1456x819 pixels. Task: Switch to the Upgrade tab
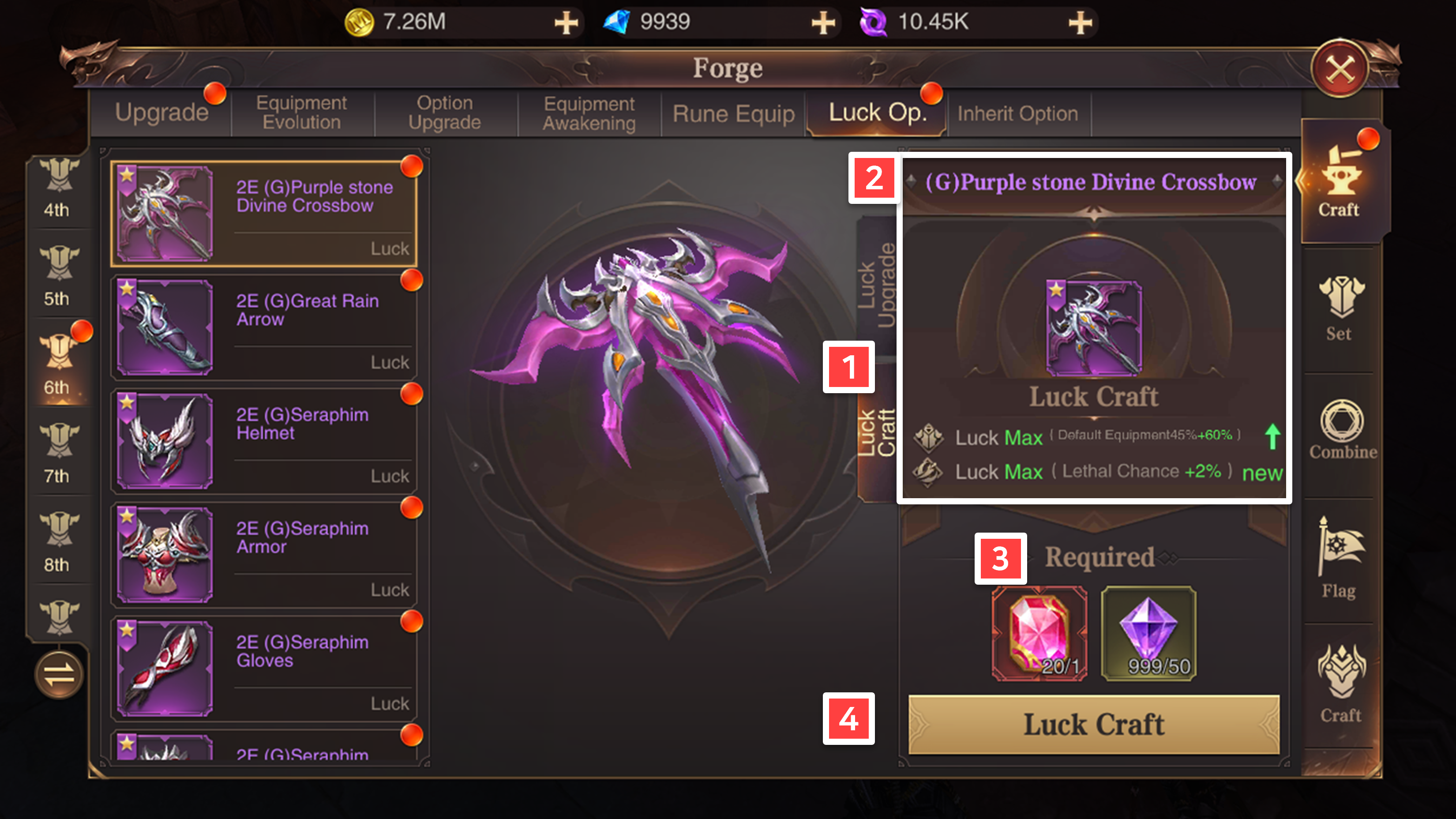click(161, 113)
